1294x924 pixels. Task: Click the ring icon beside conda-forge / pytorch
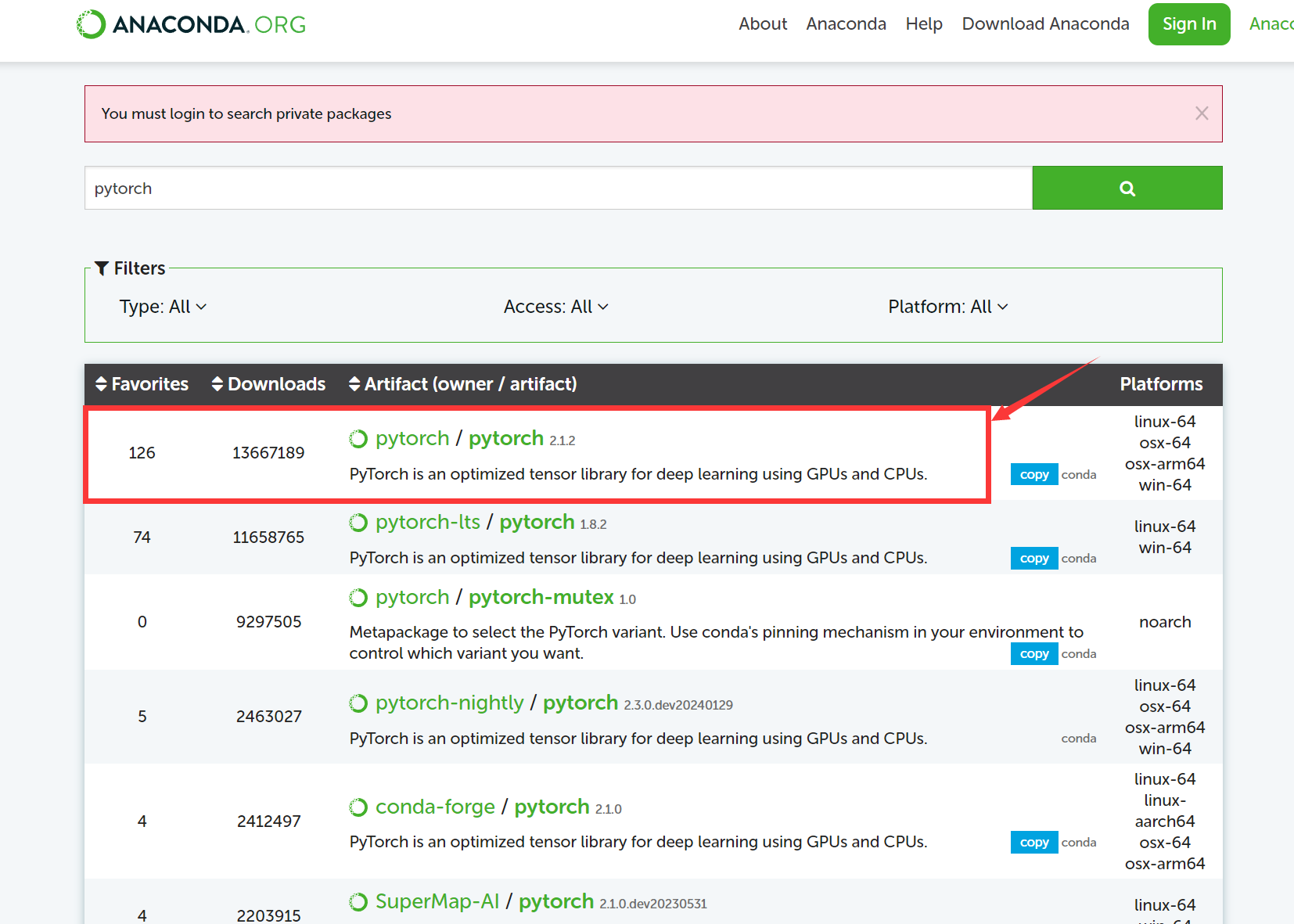click(358, 807)
